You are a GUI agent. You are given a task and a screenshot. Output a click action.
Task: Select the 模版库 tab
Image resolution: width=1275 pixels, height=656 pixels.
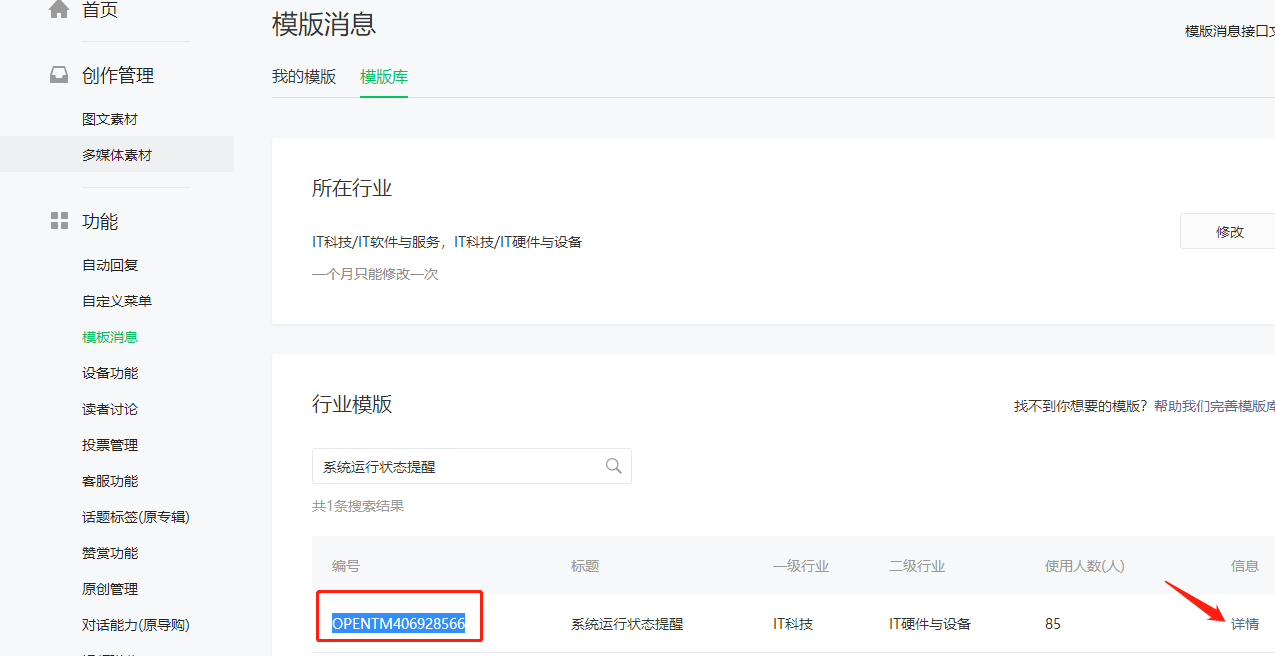[384, 77]
